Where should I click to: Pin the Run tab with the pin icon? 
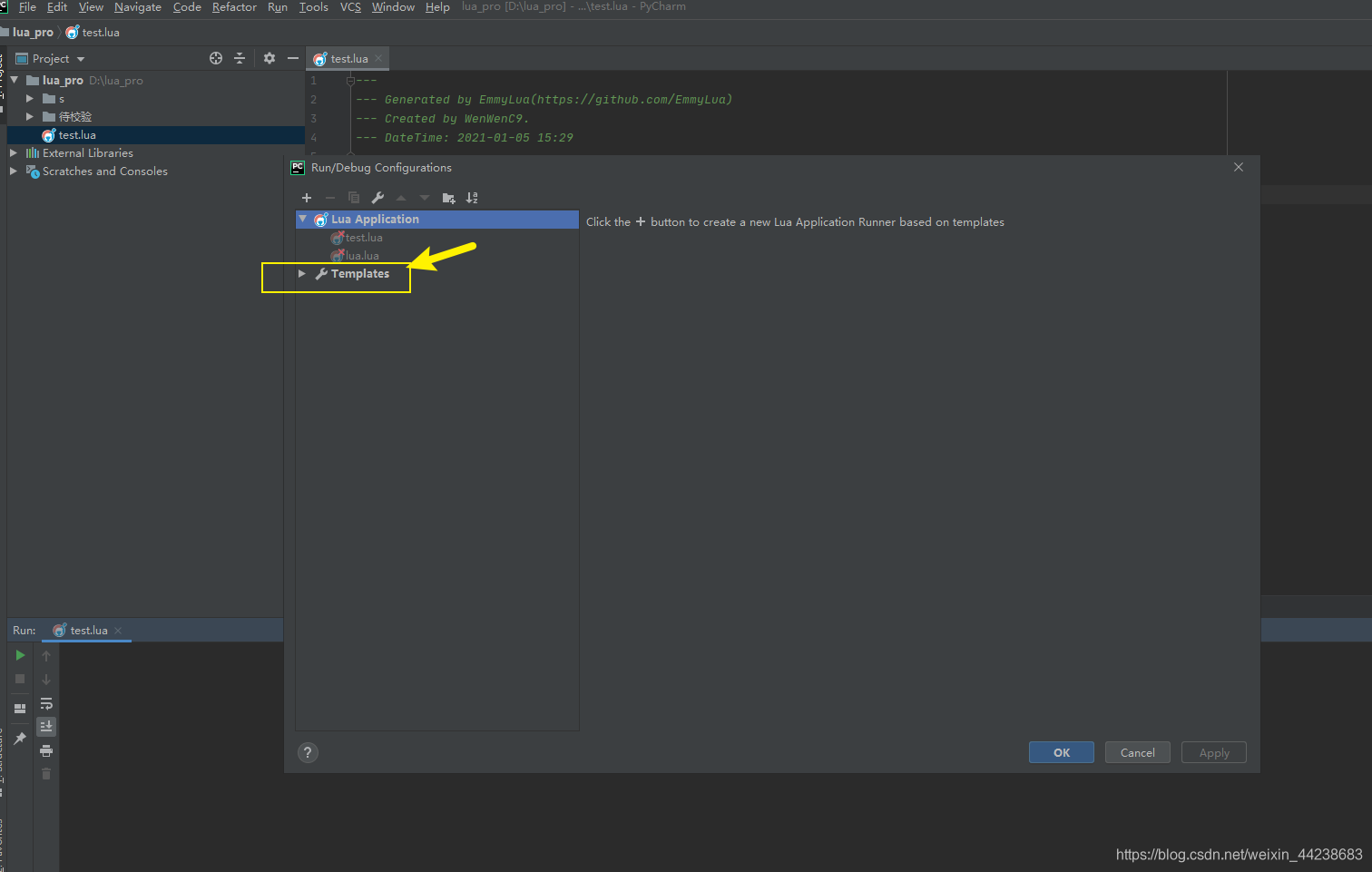pyautogui.click(x=20, y=739)
